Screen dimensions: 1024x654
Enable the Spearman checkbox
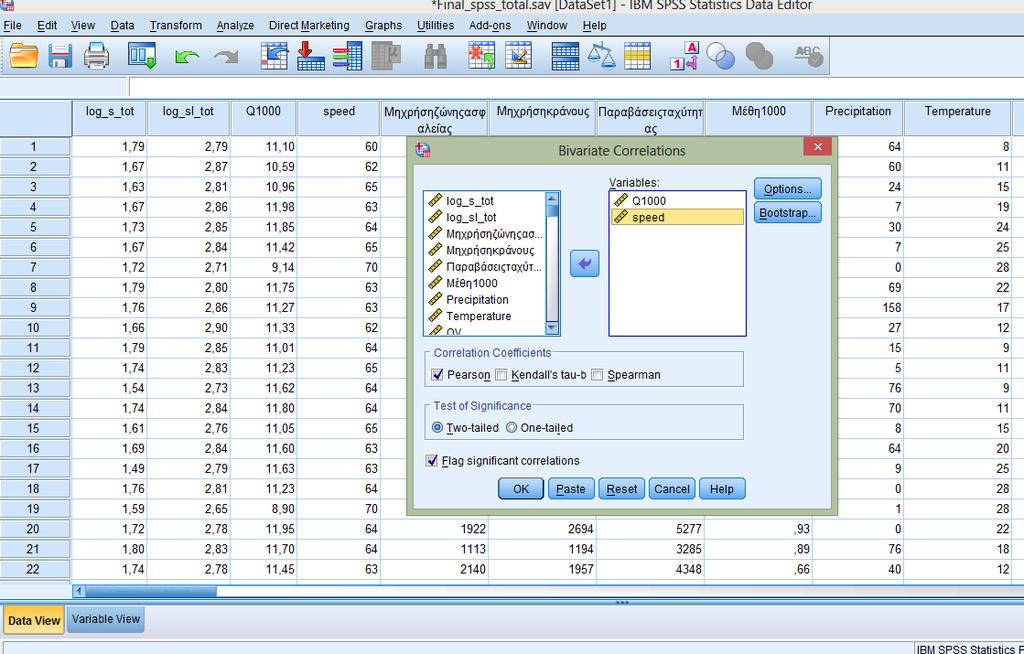click(597, 375)
